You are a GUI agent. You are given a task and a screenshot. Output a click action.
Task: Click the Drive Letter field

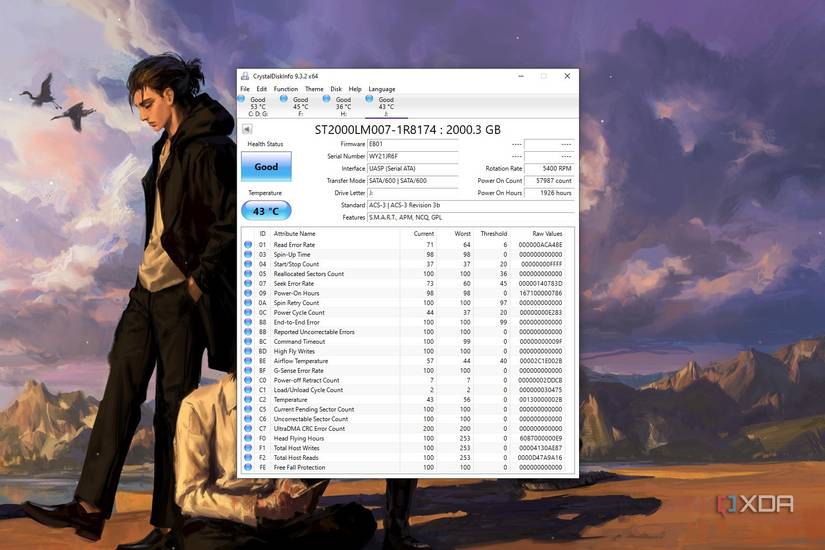413,193
